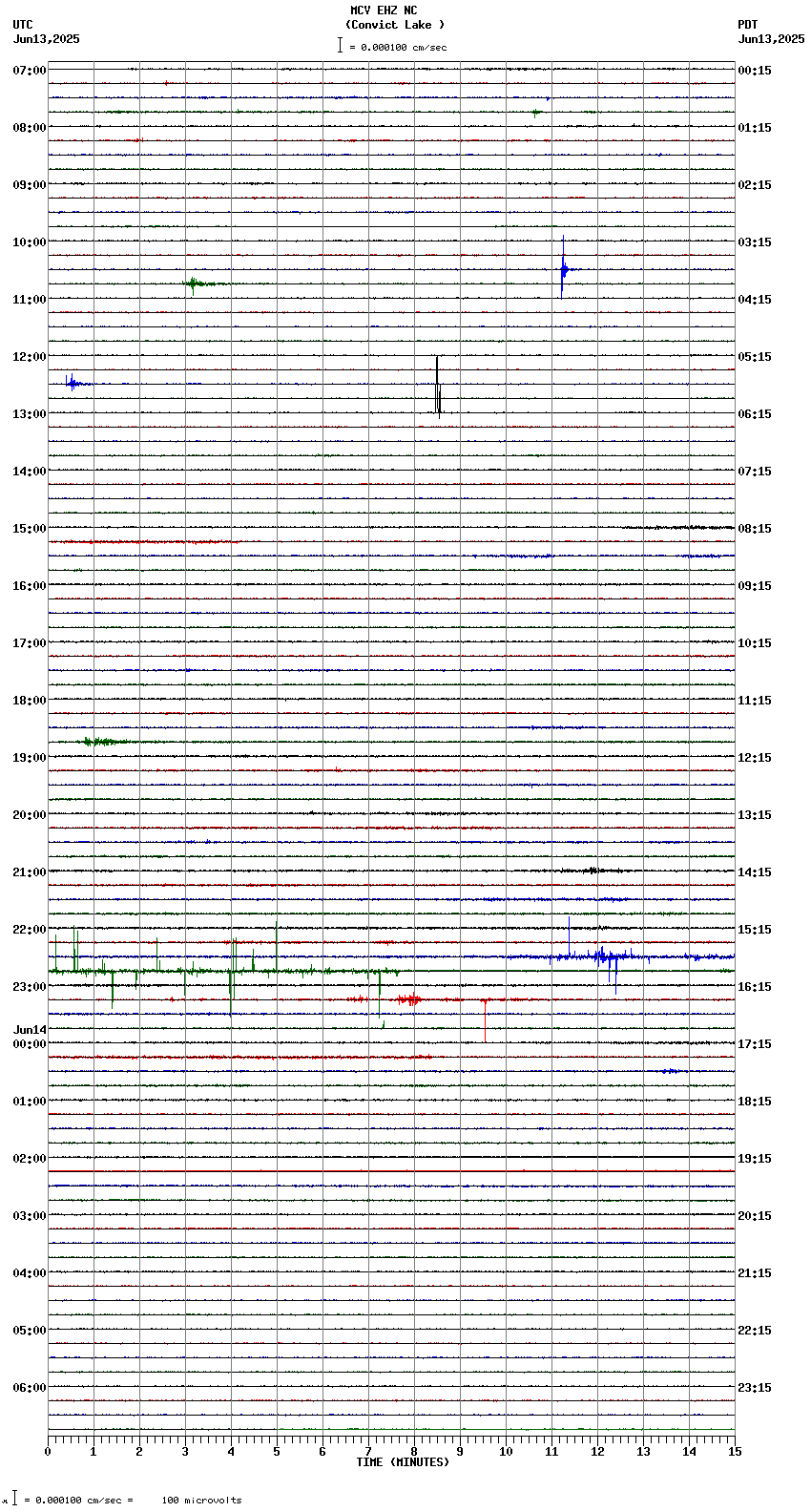Click the 15:00 UTC row label
The height and width of the screenshot is (1512, 811).
pyautogui.click(x=30, y=529)
